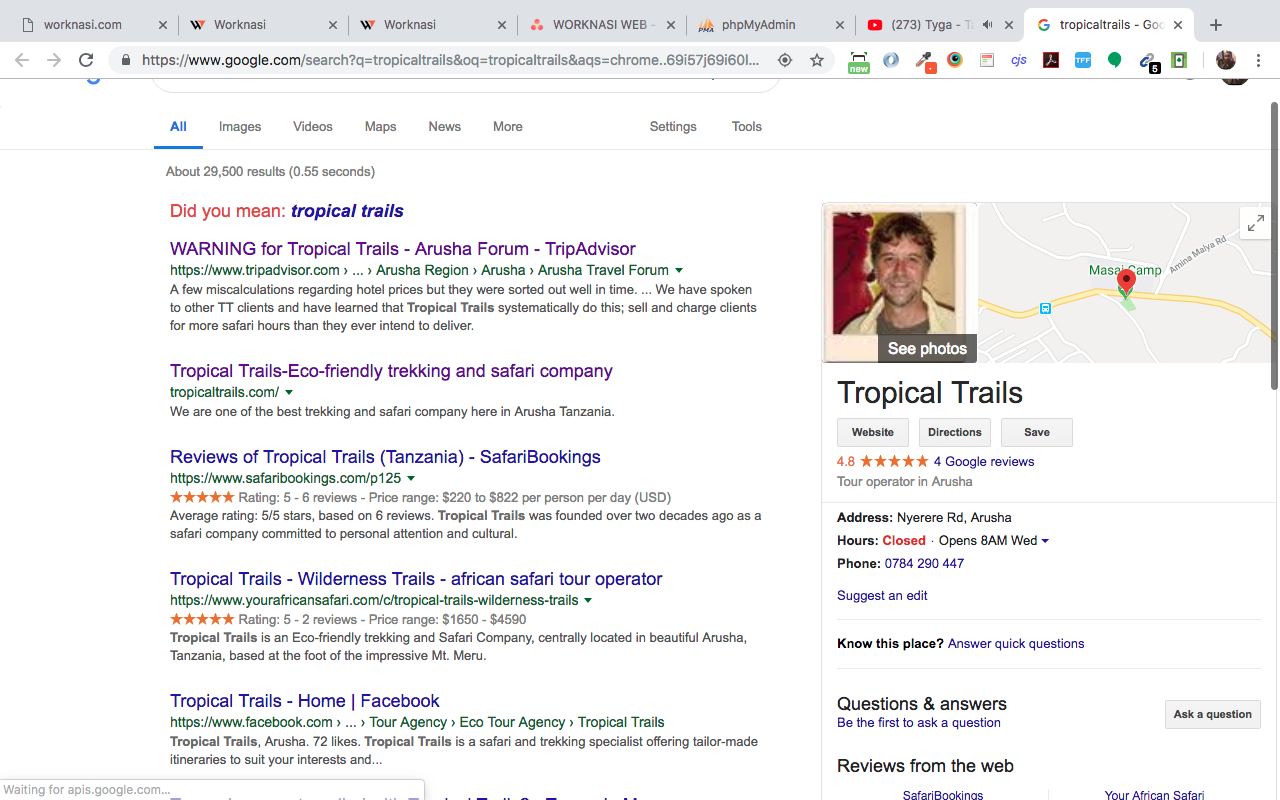Click the browser back arrow
1280x800 pixels.
22,60
